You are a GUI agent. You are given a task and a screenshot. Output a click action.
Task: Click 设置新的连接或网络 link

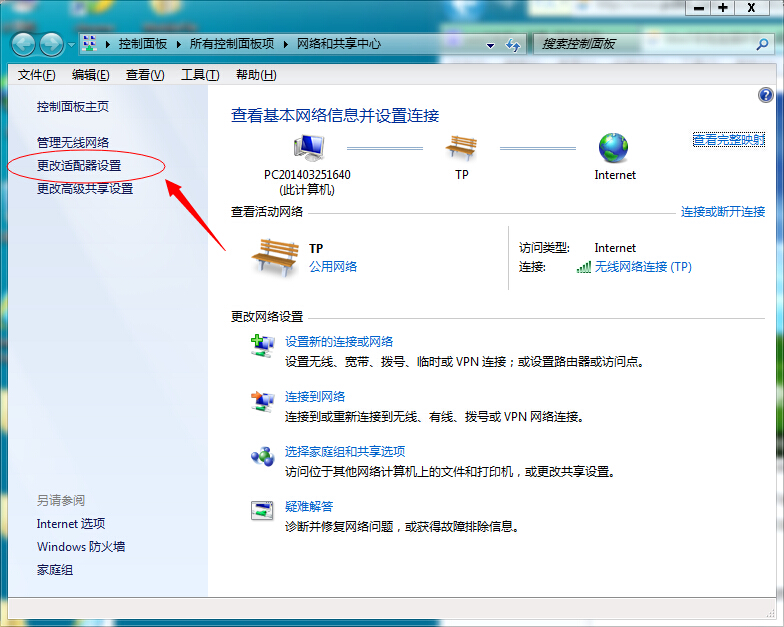point(339,342)
